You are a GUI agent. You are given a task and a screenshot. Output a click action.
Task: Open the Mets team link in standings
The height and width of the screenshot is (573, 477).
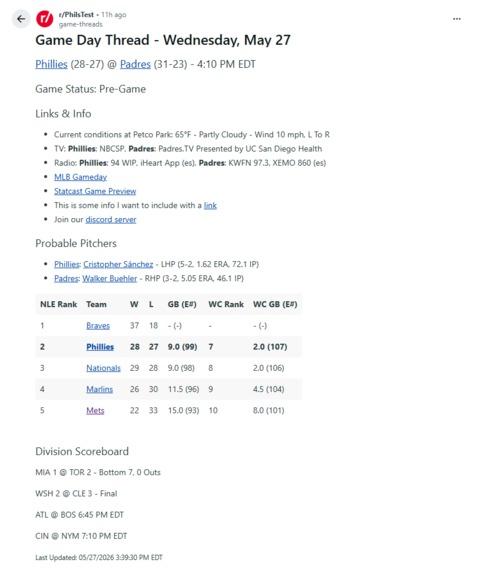(x=95, y=410)
